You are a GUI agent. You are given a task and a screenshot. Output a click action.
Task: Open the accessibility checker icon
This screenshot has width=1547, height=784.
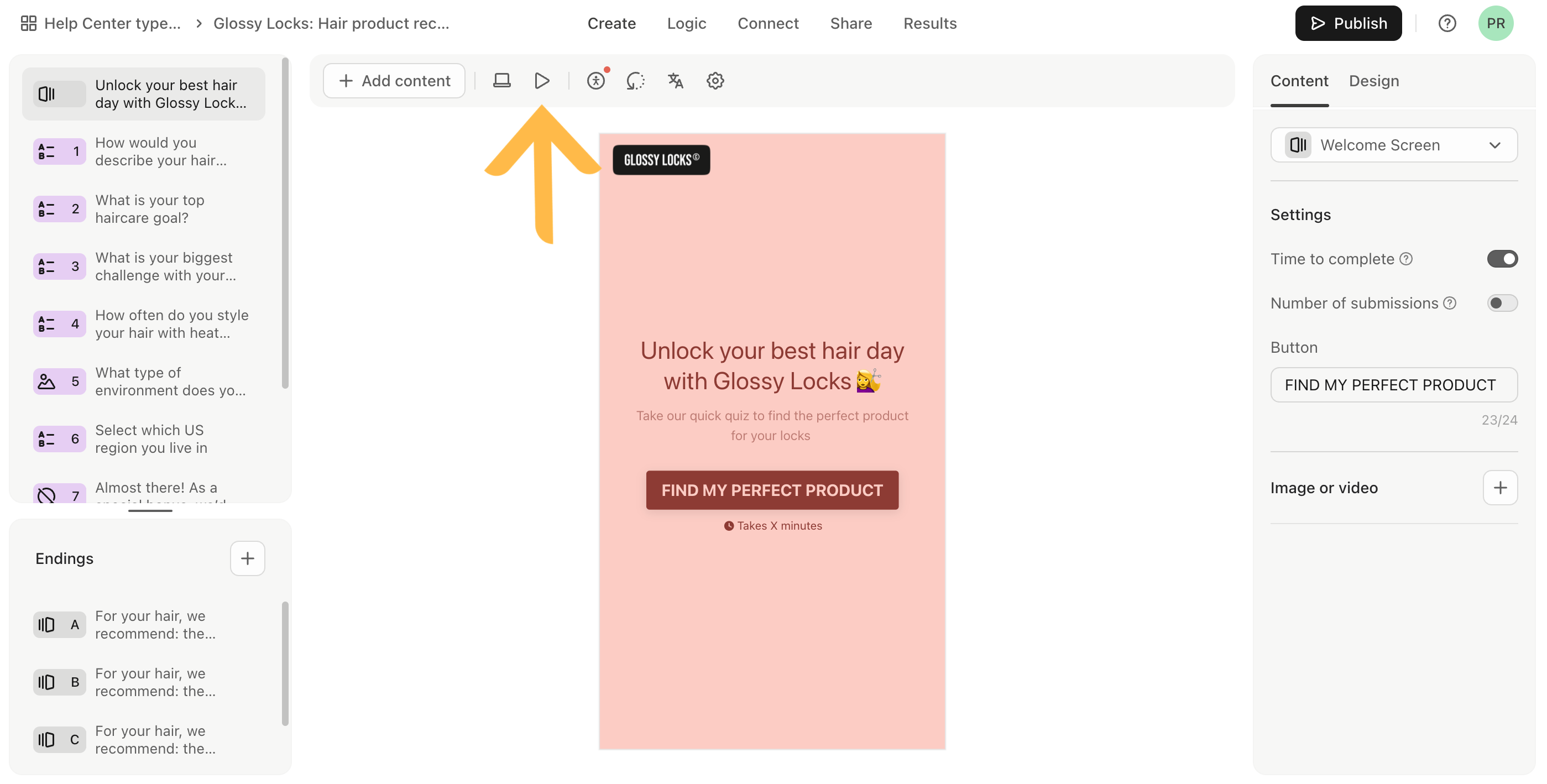click(x=595, y=81)
